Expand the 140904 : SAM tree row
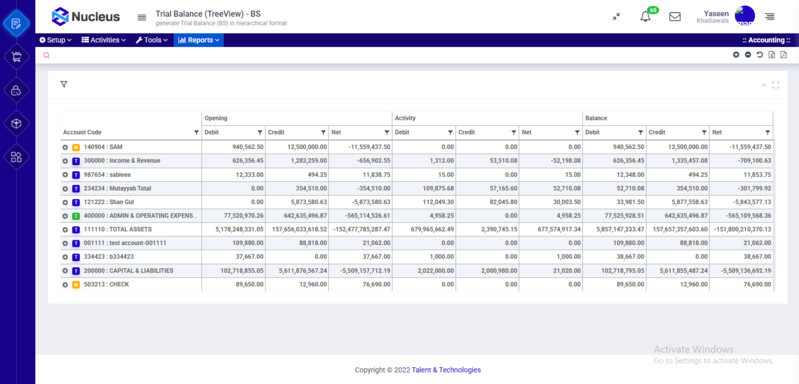The height and width of the screenshot is (384, 799). coord(65,147)
